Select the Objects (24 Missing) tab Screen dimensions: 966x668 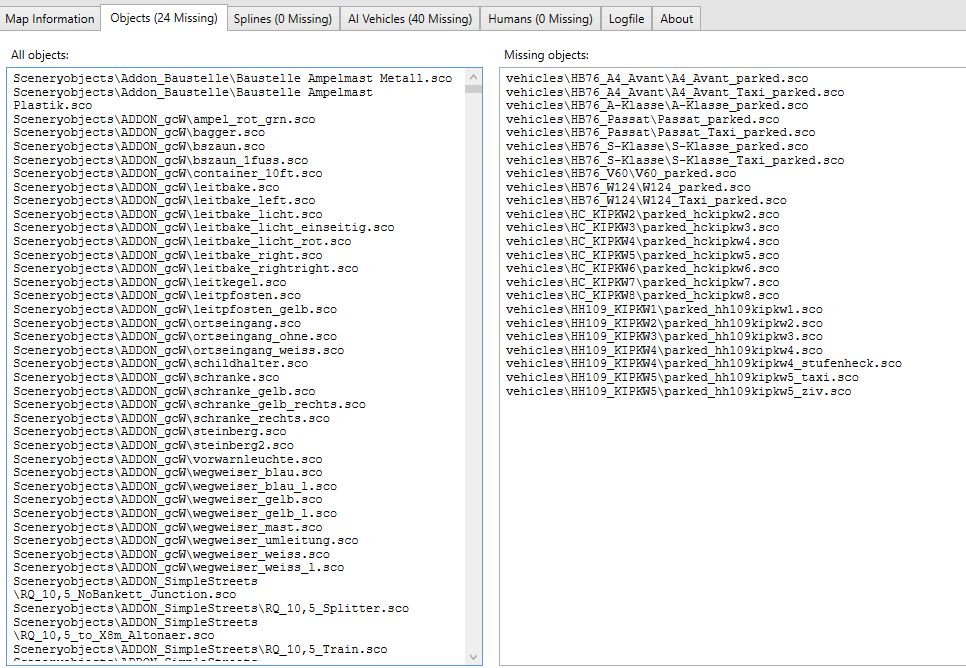click(164, 18)
